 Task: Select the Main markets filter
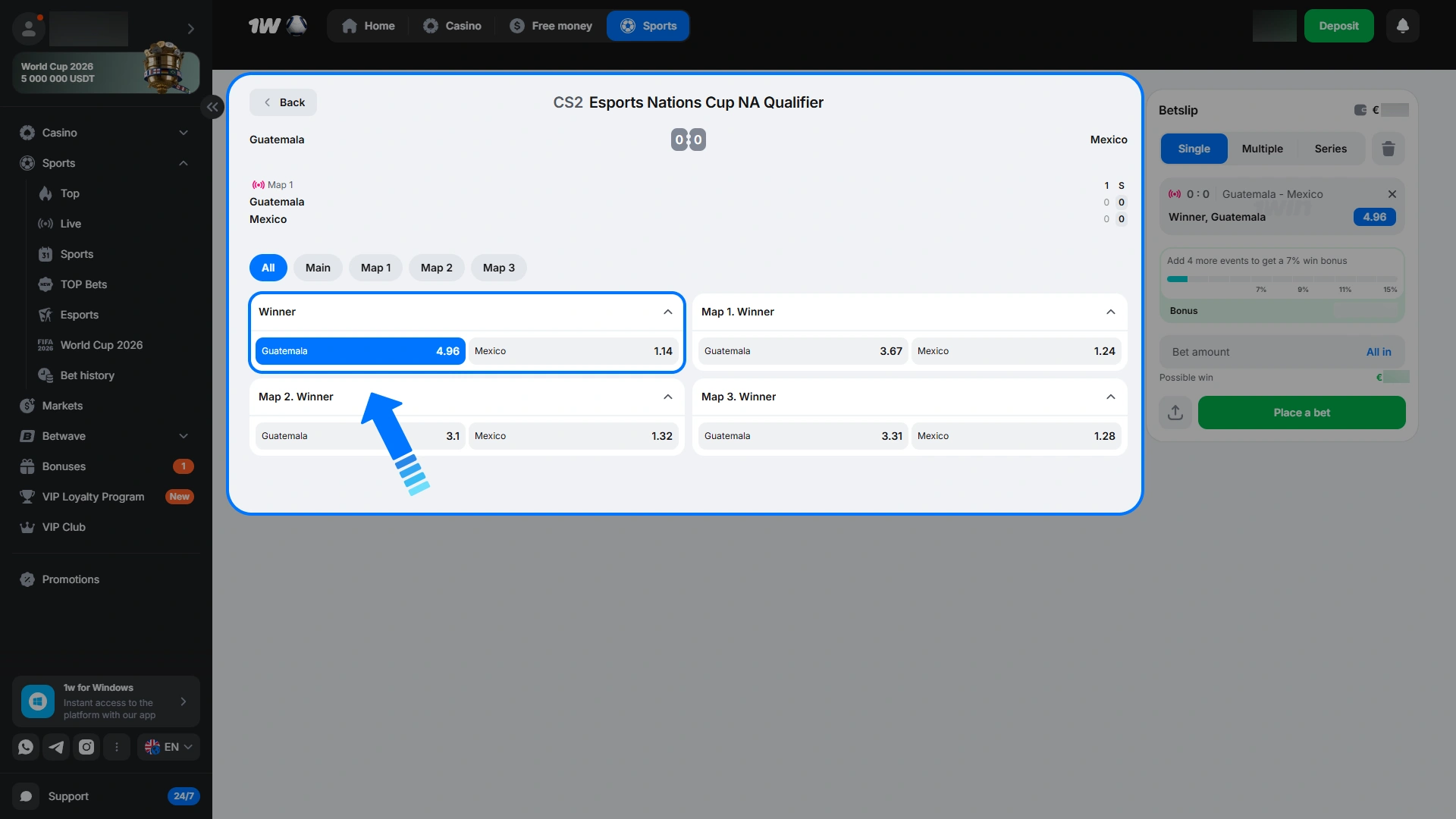pos(318,268)
